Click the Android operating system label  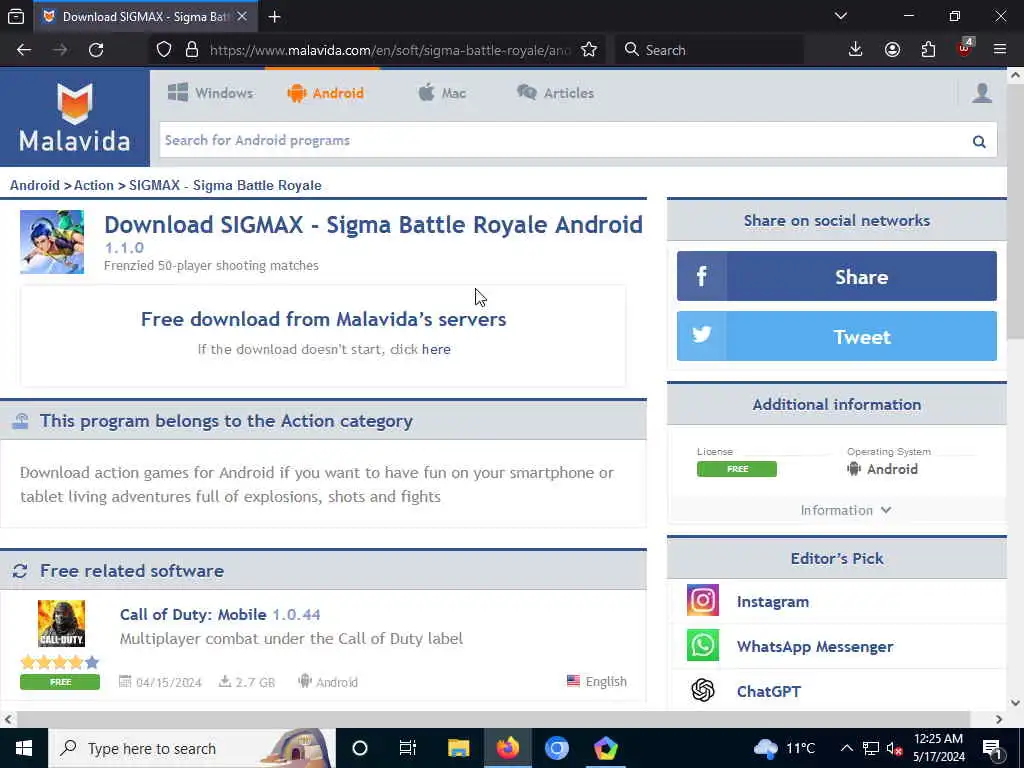[x=882, y=469]
